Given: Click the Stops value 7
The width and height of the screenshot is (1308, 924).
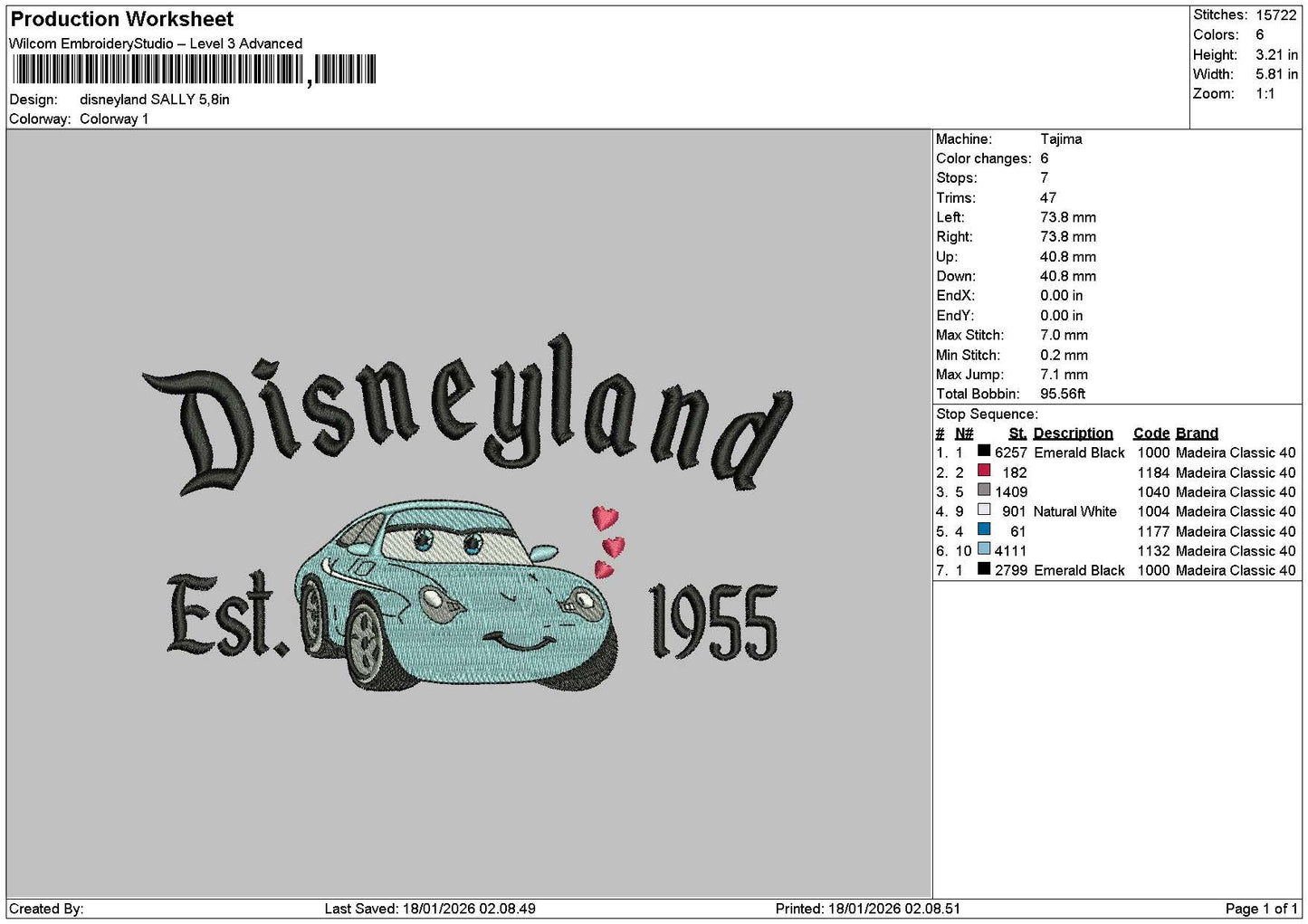Looking at the screenshot, I should [1045, 178].
